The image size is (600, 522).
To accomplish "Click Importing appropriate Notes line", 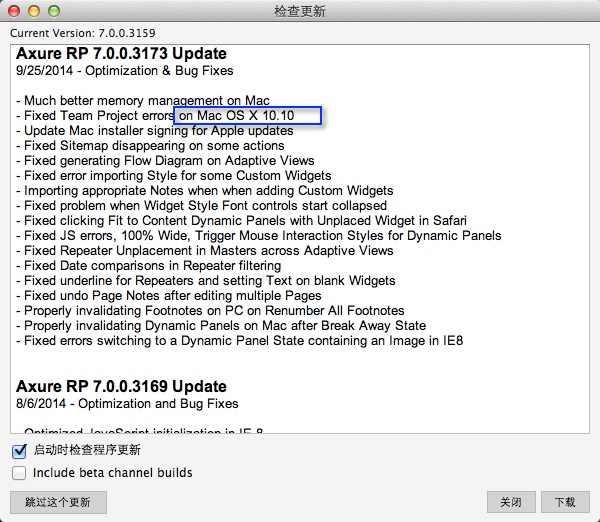I will [x=205, y=191].
